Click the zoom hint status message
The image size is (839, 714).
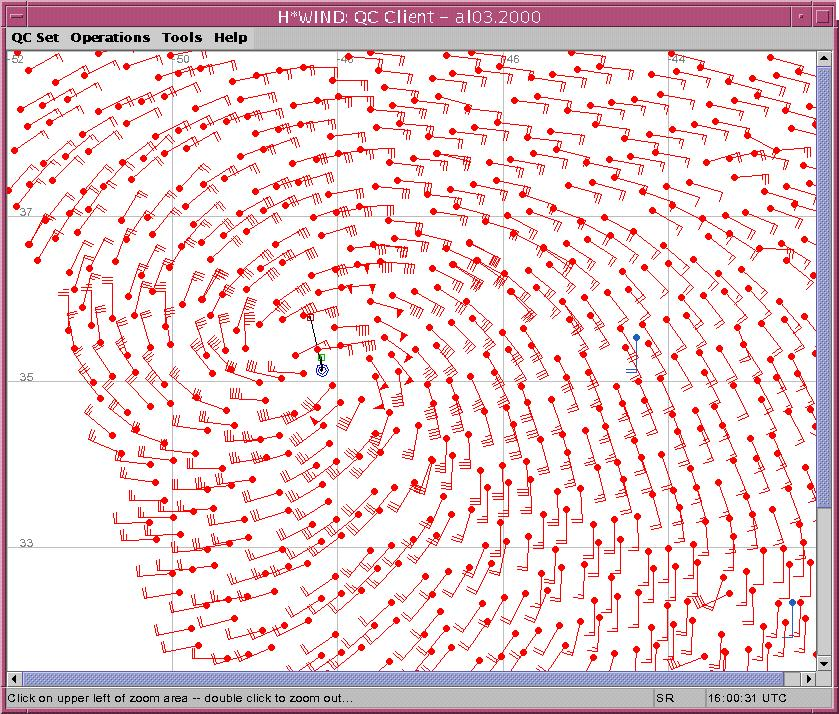180,698
